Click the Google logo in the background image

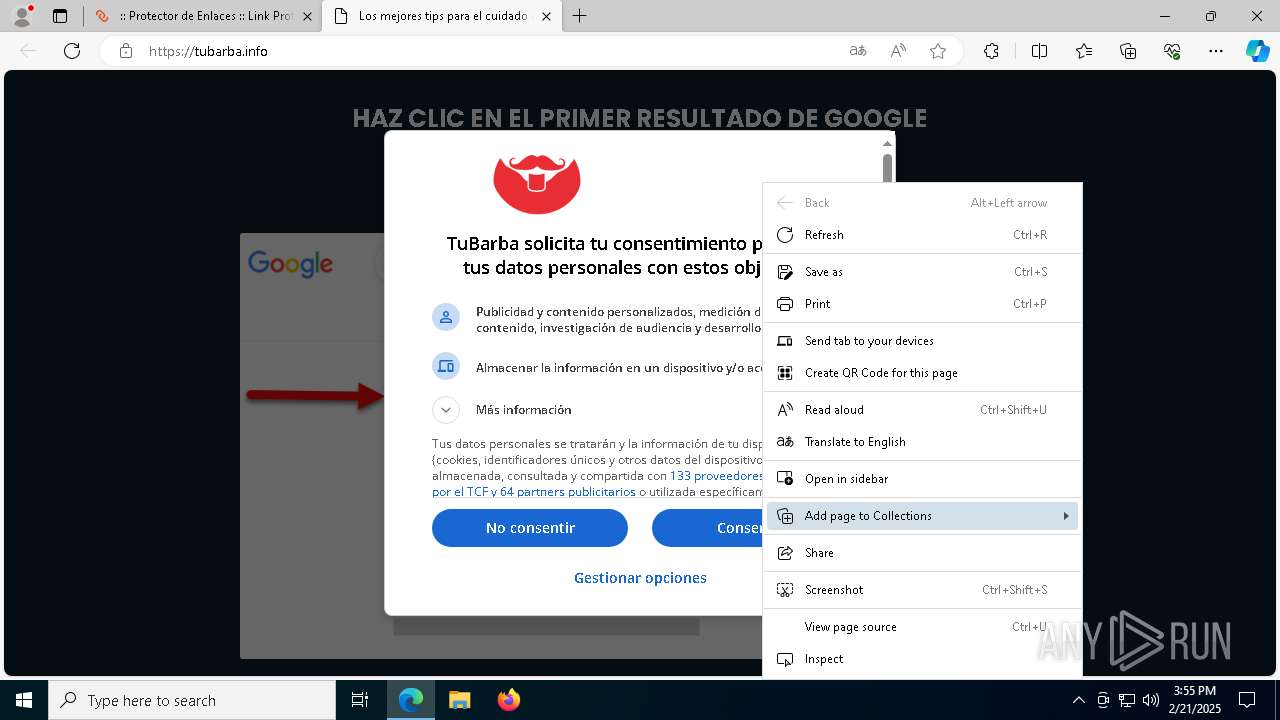[x=290, y=264]
